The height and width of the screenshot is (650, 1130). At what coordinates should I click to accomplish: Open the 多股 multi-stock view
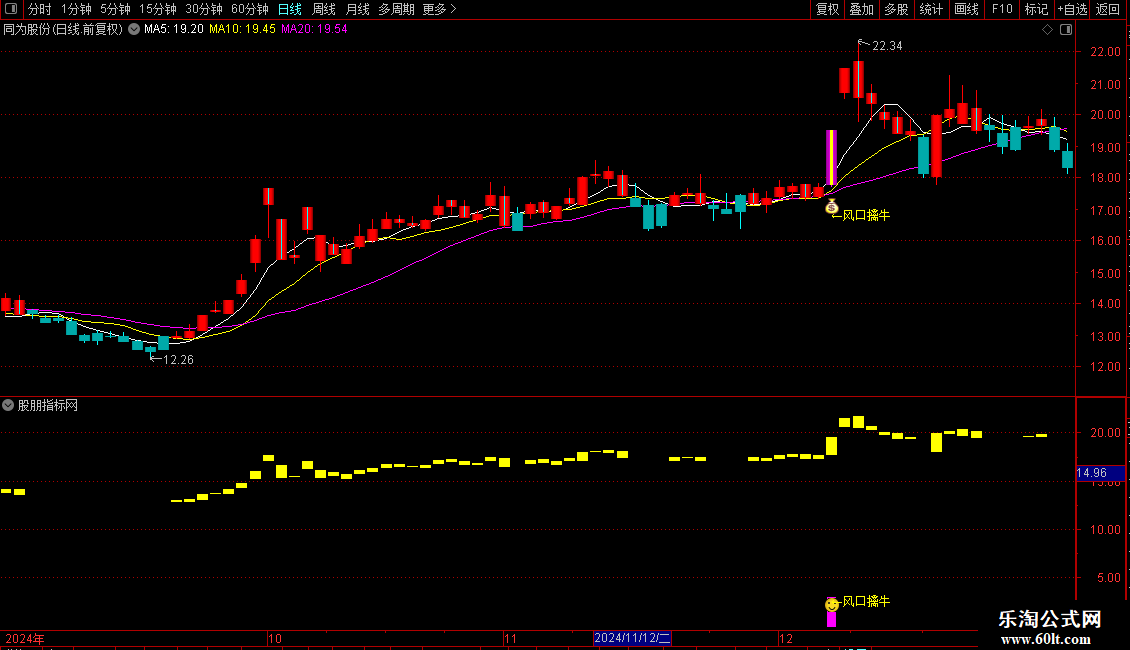coord(896,9)
